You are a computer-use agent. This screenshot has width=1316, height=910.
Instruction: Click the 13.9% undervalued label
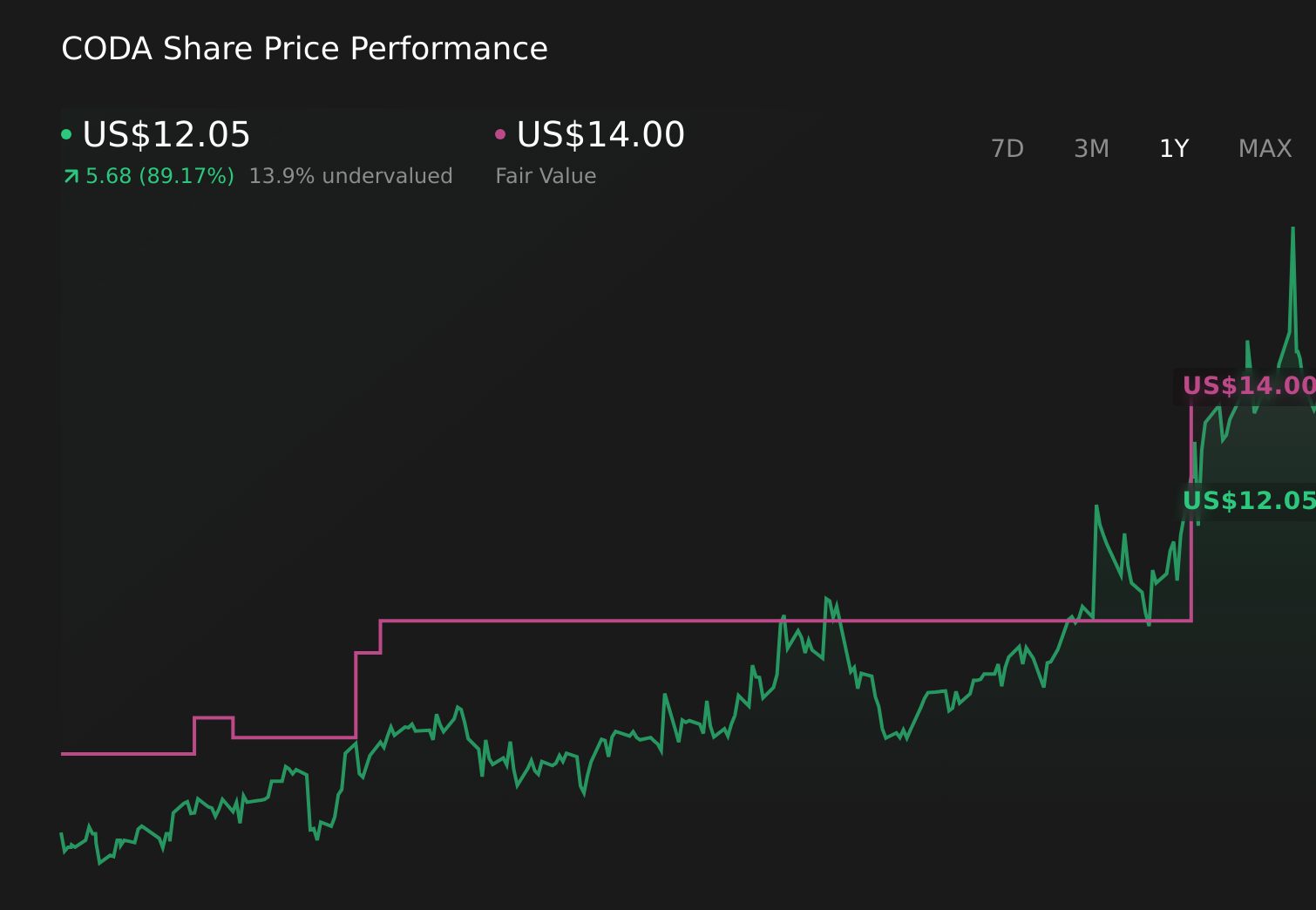tap(350, 176)
